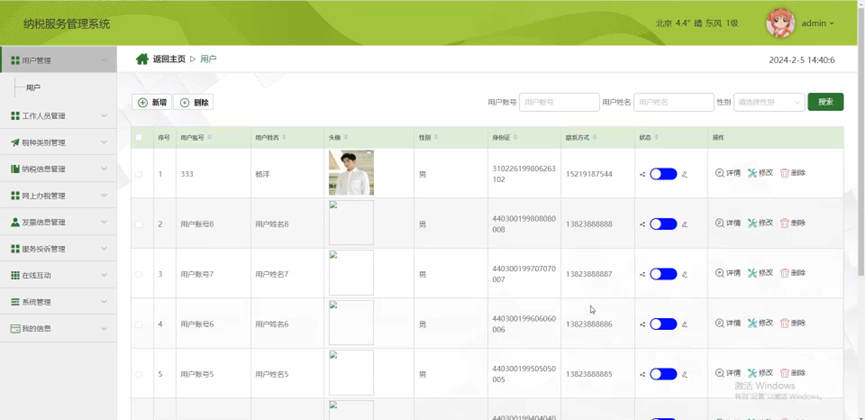Open the 服务投诉管理 menu

[x=58, y=249]
